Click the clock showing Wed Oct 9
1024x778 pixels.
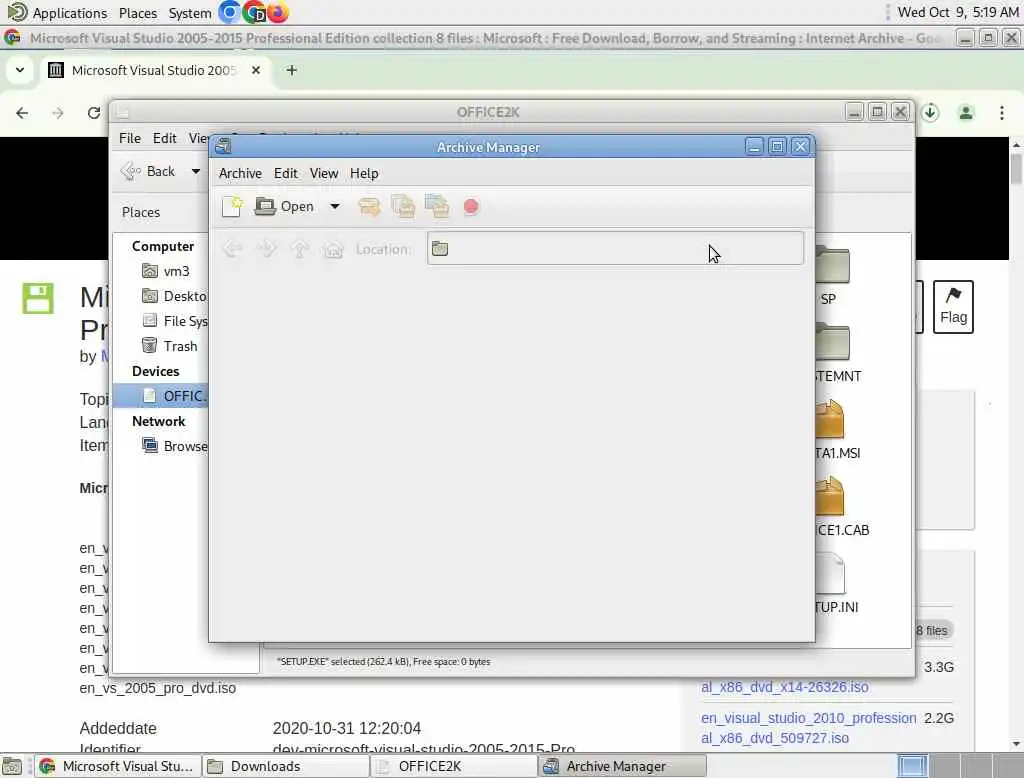coord(957,12)
